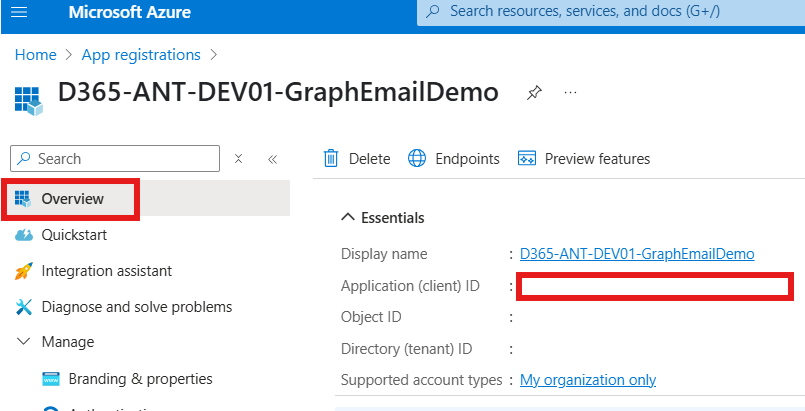Open the more options ellipsis

point(570,93)
